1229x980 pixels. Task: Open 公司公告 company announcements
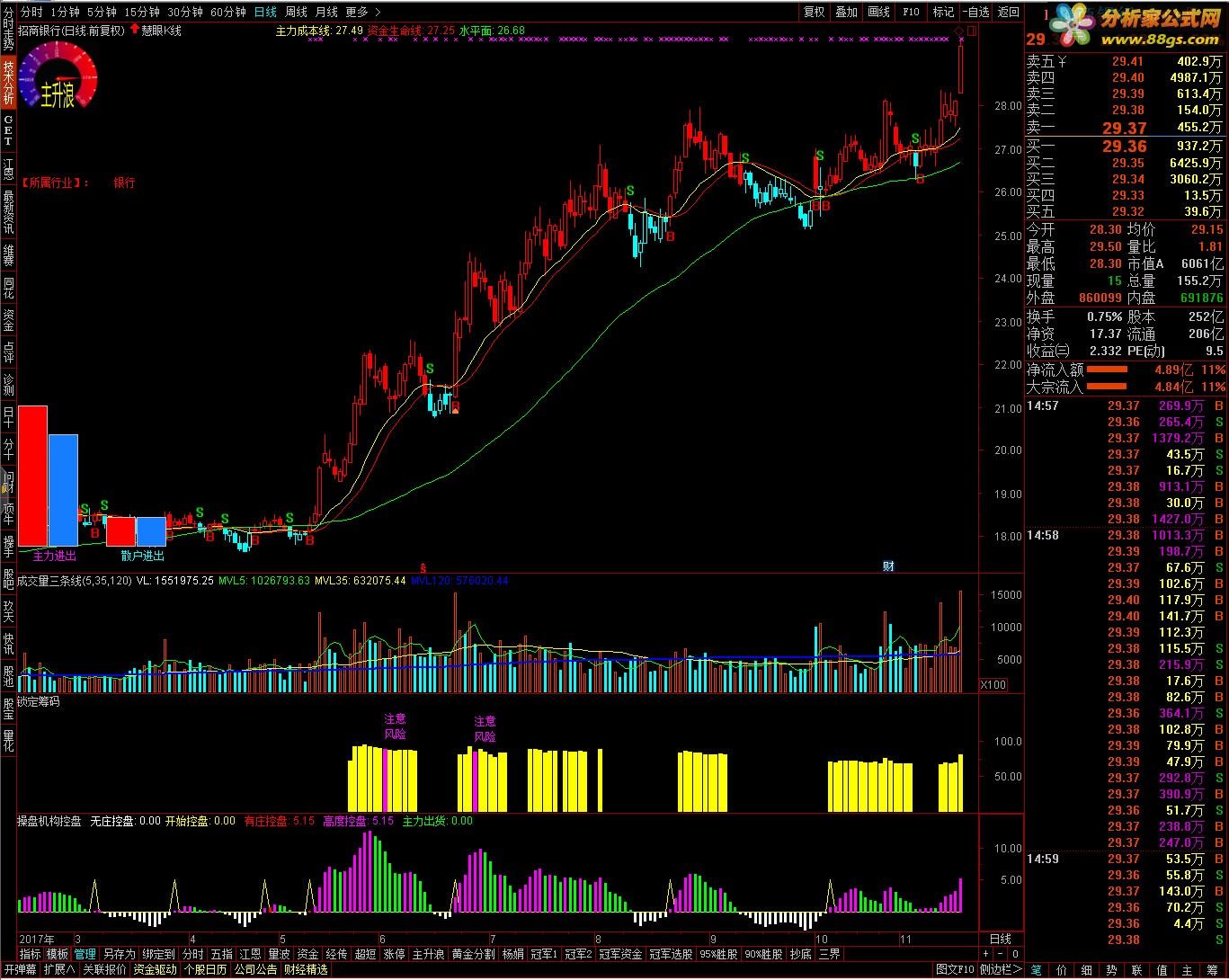pyautogui.click(x=256, y=970)
